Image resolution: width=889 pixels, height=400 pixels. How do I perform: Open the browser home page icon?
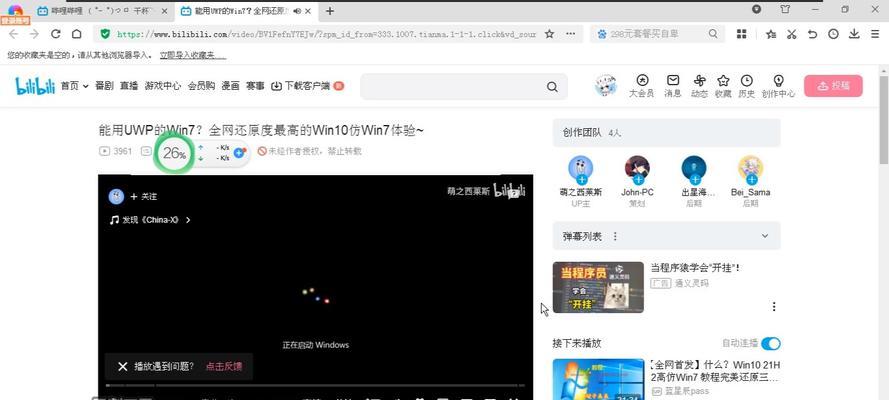pos(77,34)
